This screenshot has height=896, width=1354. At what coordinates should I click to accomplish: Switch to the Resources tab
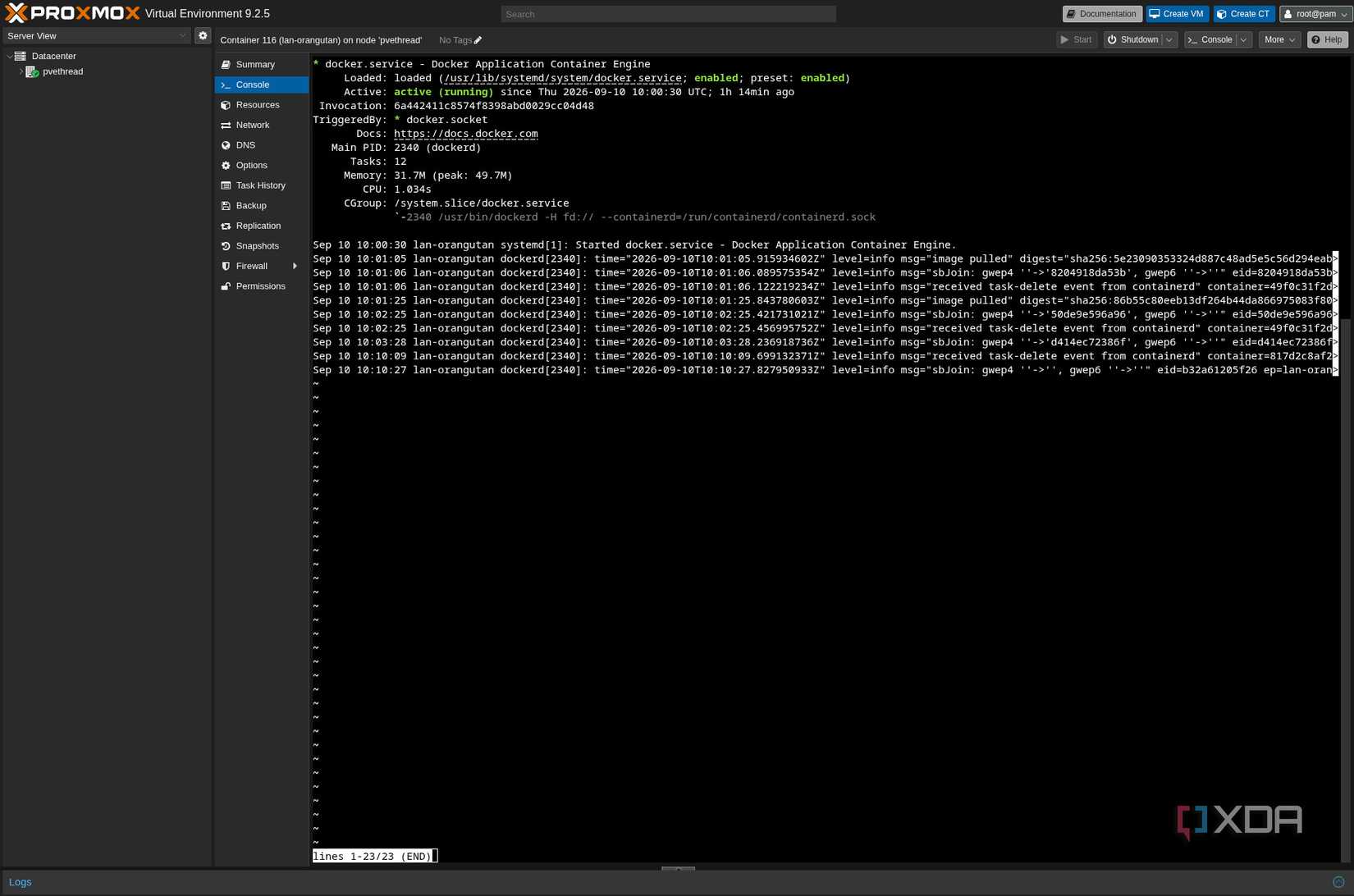click(x=262, y=105)
